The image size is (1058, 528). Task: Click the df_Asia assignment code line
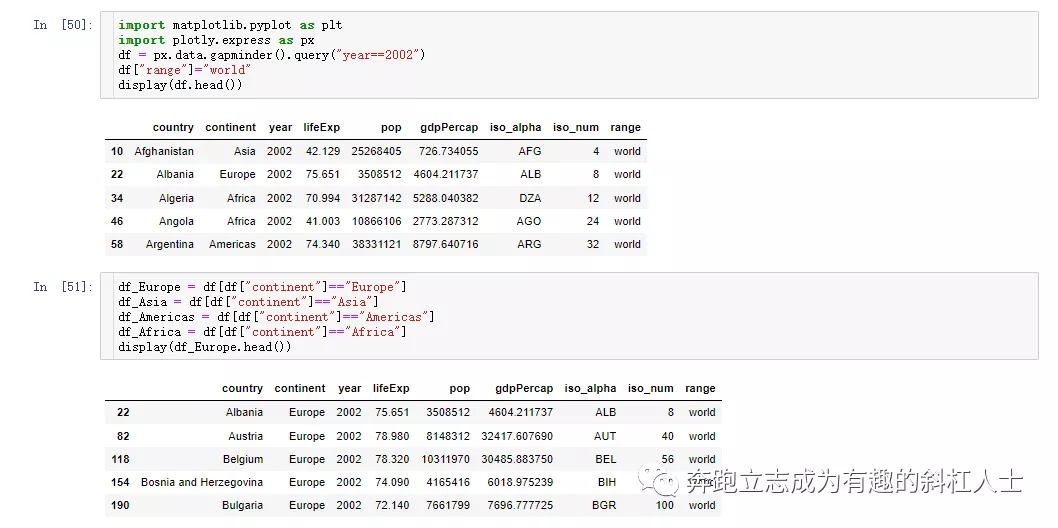coord(248,301)
